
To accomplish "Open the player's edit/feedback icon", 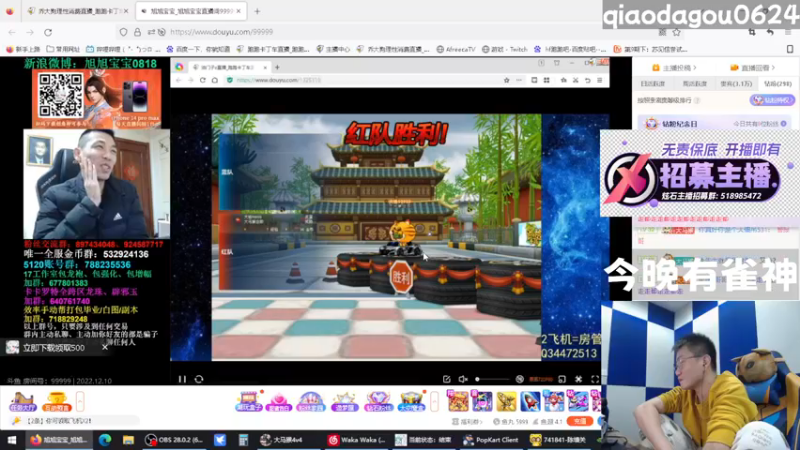I will [447, 379].
